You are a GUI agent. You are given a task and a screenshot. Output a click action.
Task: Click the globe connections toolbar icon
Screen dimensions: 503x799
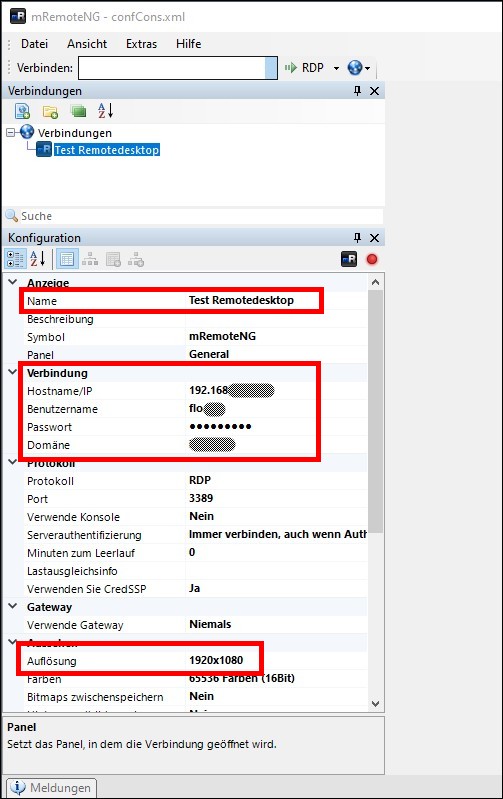(355, 68)
